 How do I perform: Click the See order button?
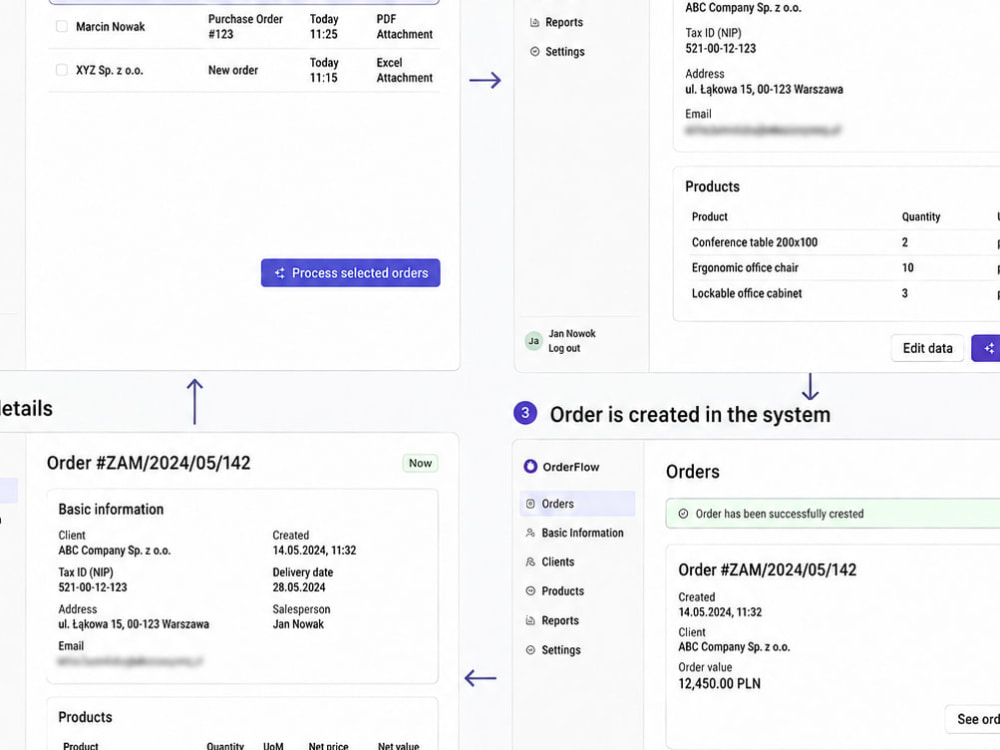tap(973, 719)
